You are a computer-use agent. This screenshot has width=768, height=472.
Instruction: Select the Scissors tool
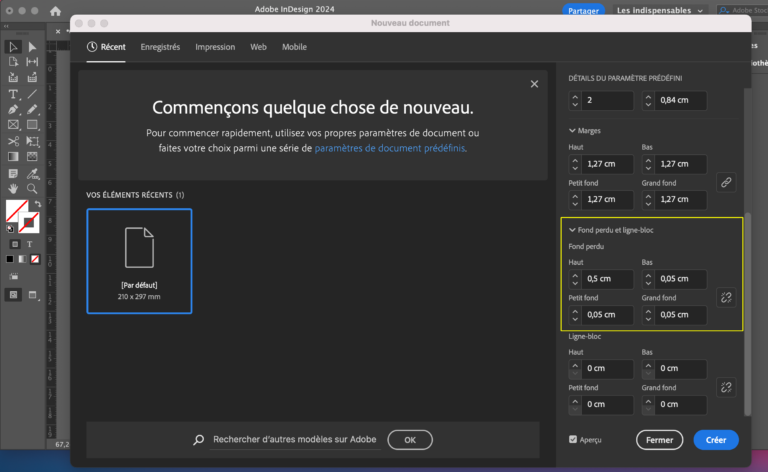(x=13, y=142)
